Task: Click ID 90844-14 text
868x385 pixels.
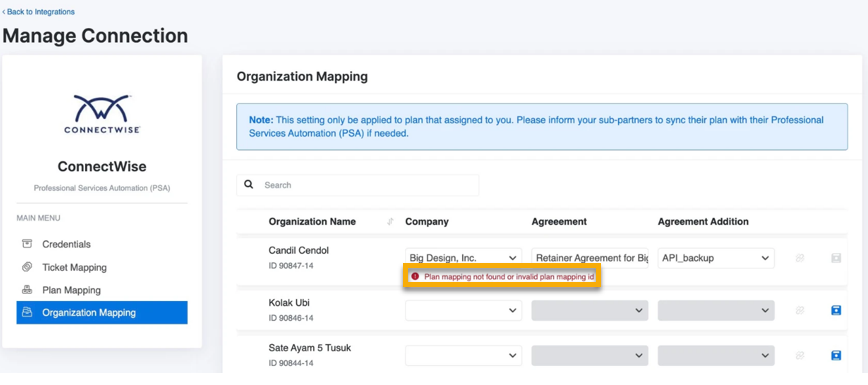Action: (291, 363)
